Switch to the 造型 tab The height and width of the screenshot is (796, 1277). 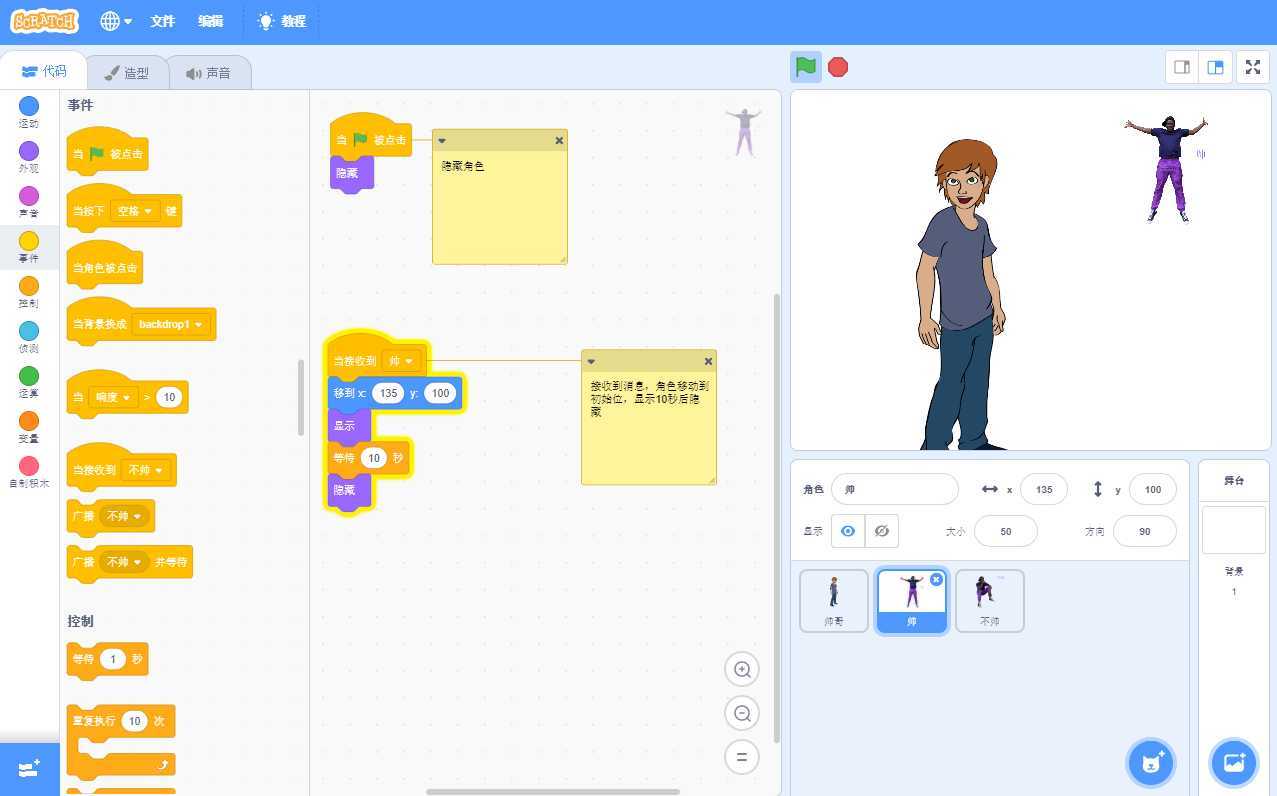pyautogui.click(x=126, y=73)
